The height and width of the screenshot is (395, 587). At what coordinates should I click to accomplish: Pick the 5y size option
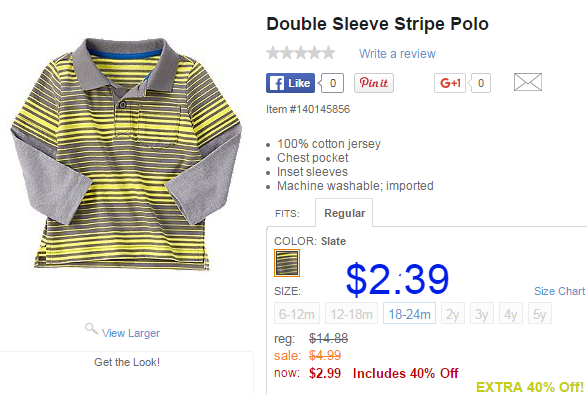(x=539, y=313)
